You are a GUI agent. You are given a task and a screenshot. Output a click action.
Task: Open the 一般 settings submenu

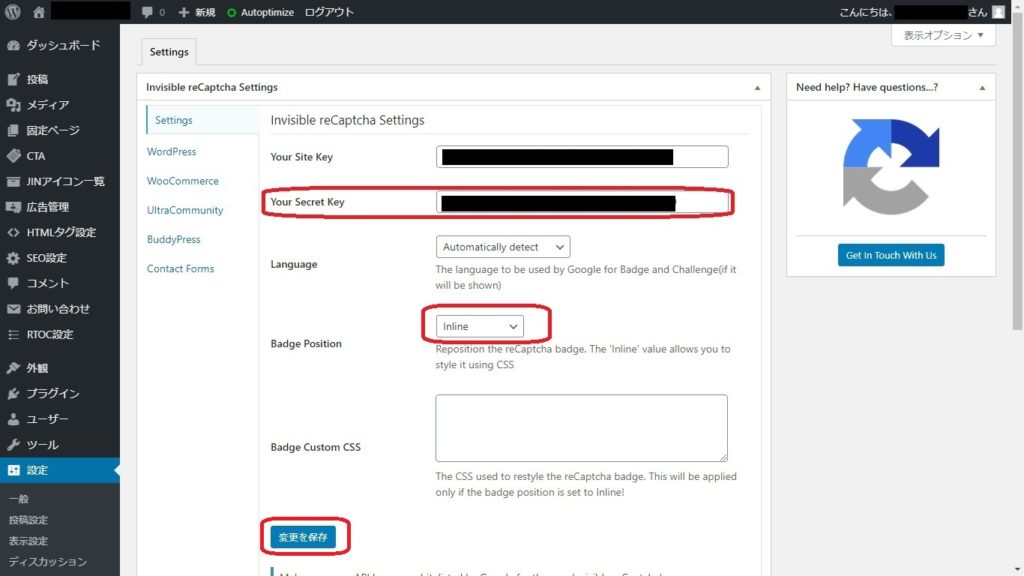pos(18,499)
